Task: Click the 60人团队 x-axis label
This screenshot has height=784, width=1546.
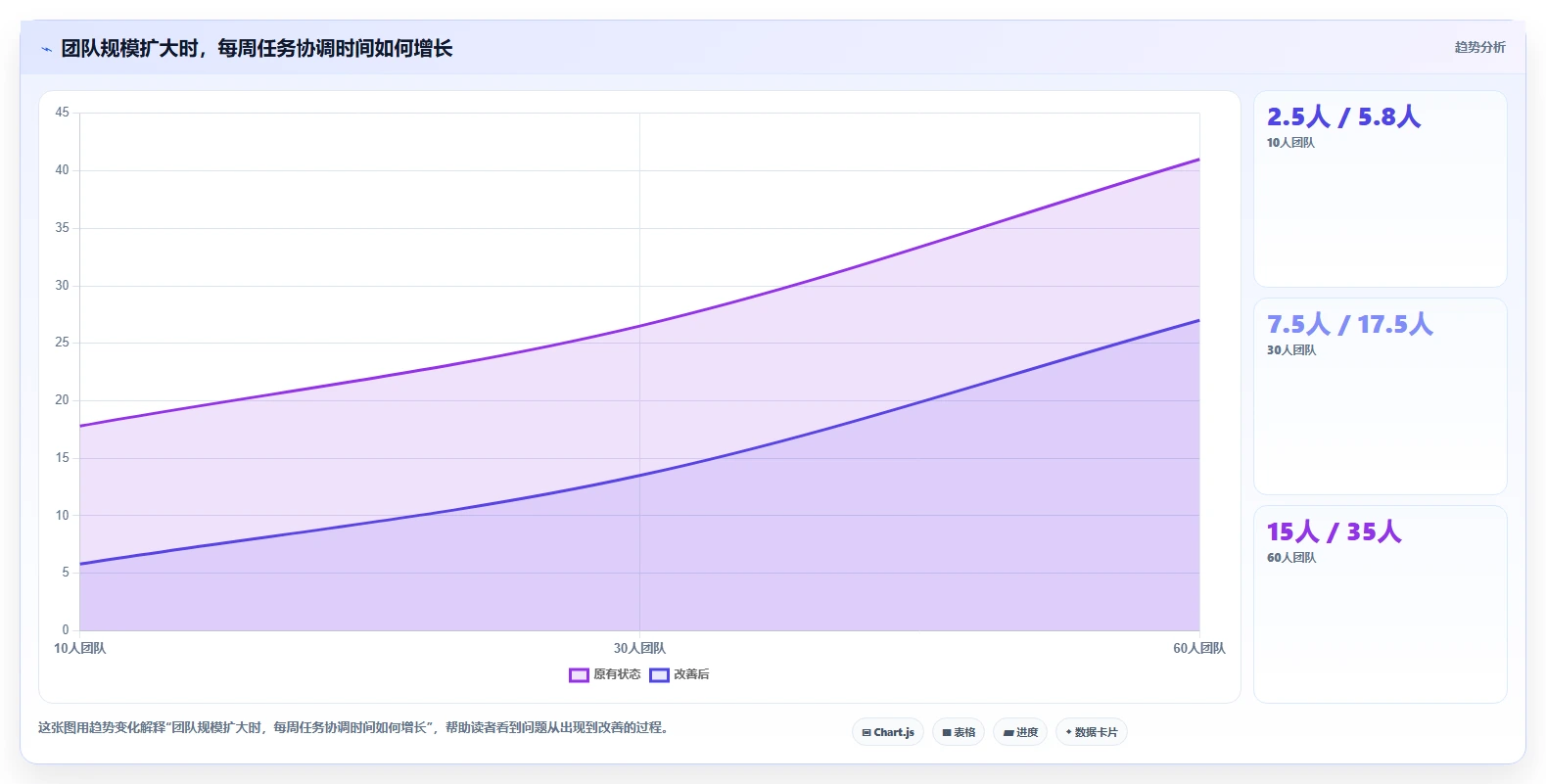Action: pyautogui.click(x=1199, y=648)
